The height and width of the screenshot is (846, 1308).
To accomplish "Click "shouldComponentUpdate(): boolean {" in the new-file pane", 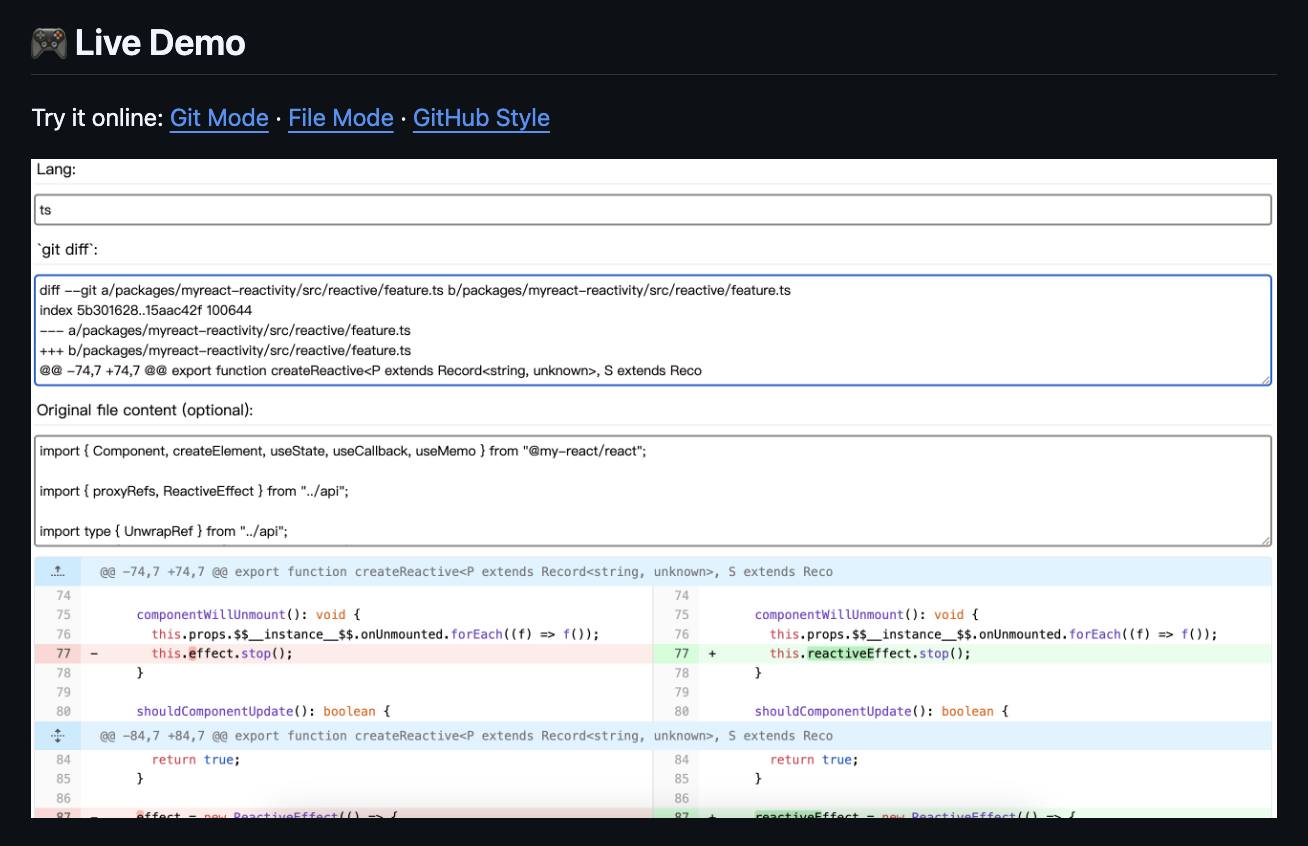I will coord(881,712).
